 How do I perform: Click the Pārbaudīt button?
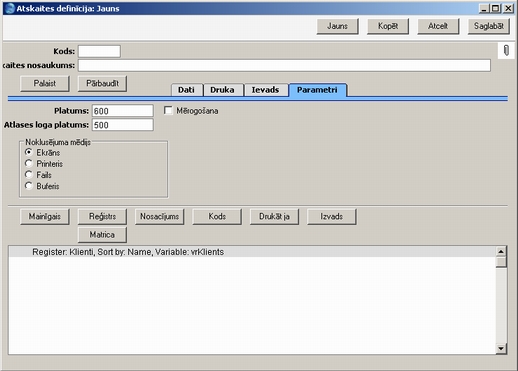[x=102, y=83]
